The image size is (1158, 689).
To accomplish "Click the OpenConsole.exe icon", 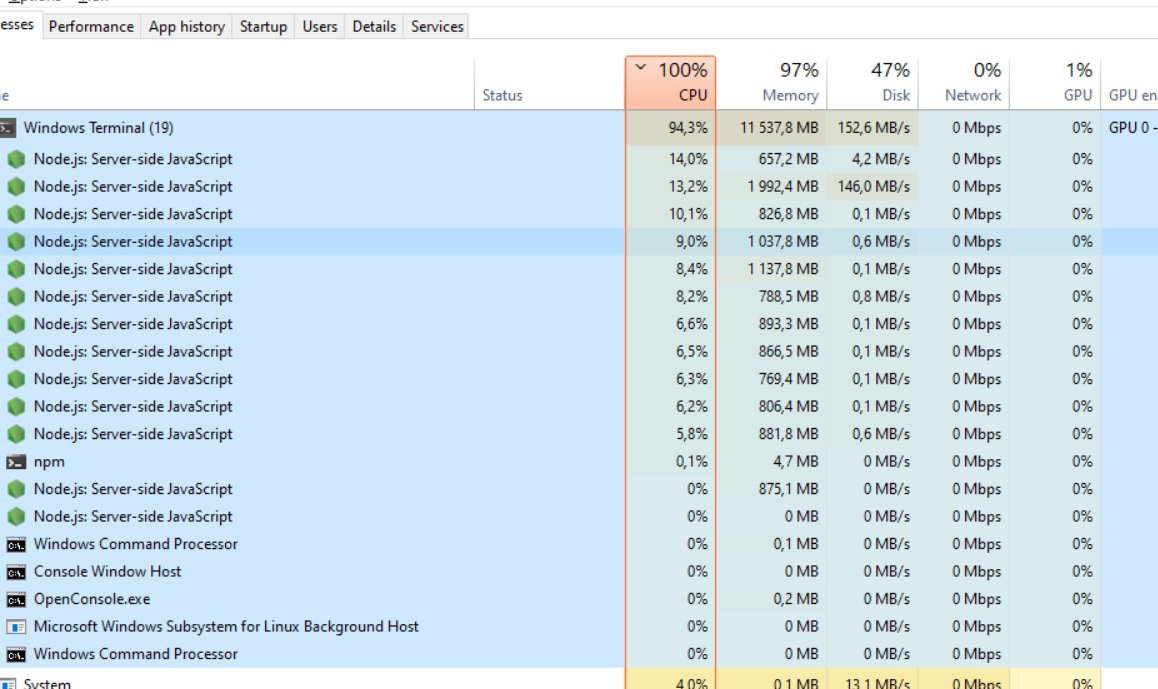I will (16, 600).
